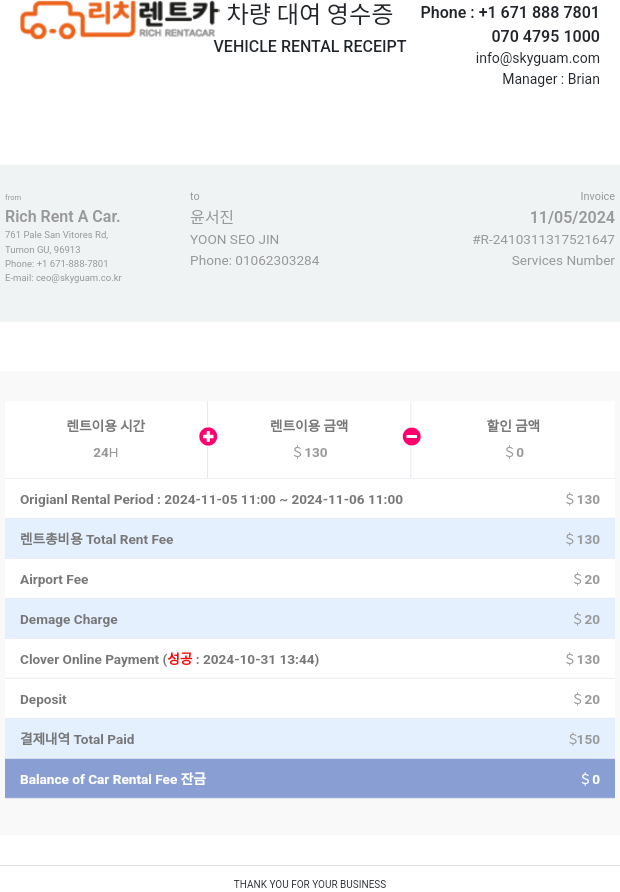Select the 070 4795 1000 phone number
620x892 pixels.
pyautogui.click(x=545, y=36)
